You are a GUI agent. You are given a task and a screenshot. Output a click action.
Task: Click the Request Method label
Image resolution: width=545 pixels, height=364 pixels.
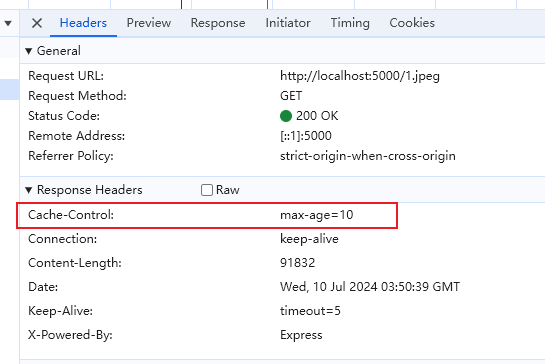[x=78, y=96]
